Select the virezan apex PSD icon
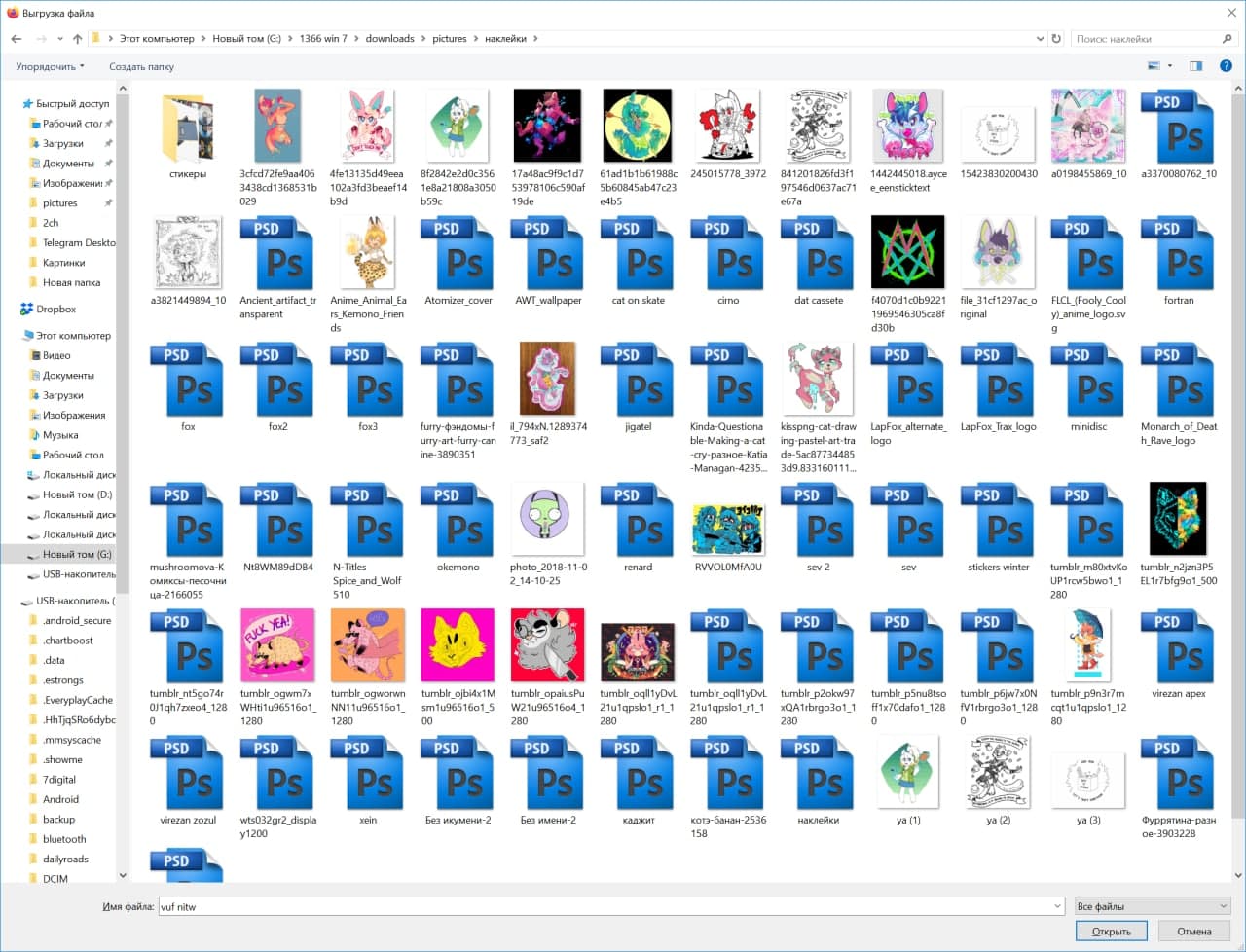This screenshot has width=1246, height=952. point(1179,647)
